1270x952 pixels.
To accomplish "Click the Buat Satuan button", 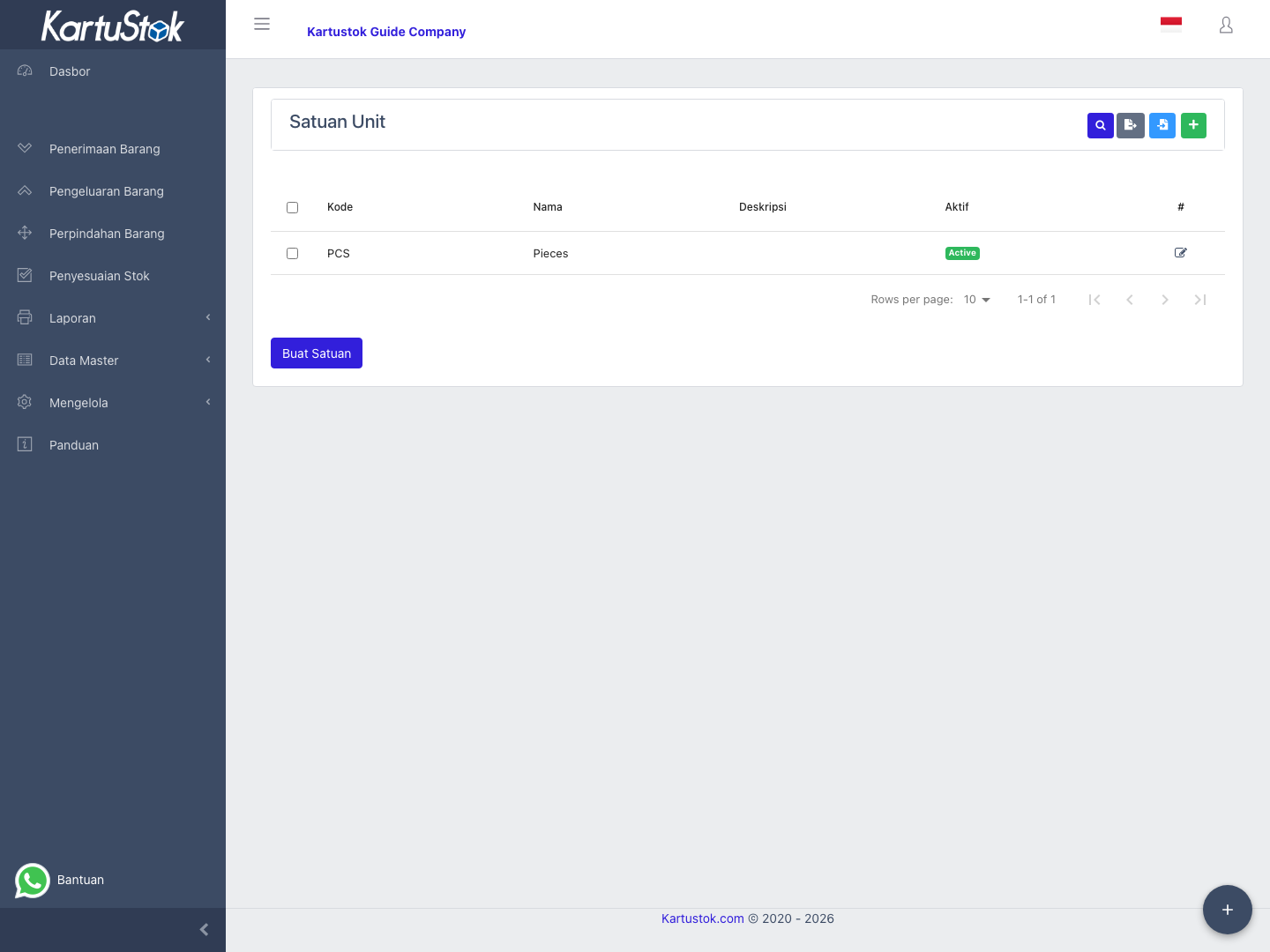I will (x=317, y=353).
